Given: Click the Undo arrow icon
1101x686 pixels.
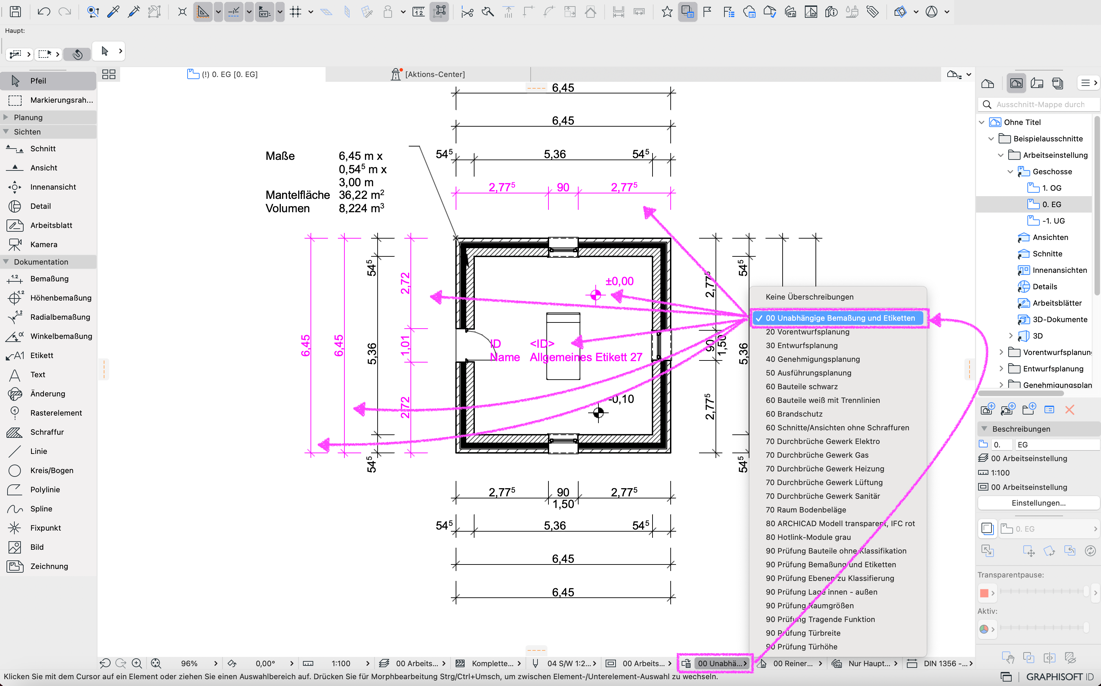Looking at the screenshot, I should 44,12.
